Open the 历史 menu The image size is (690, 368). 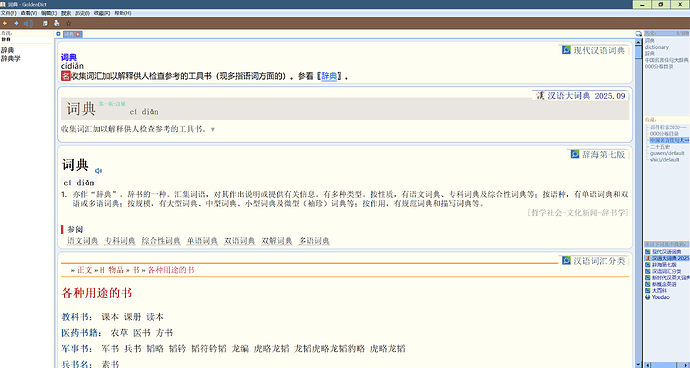82,13
